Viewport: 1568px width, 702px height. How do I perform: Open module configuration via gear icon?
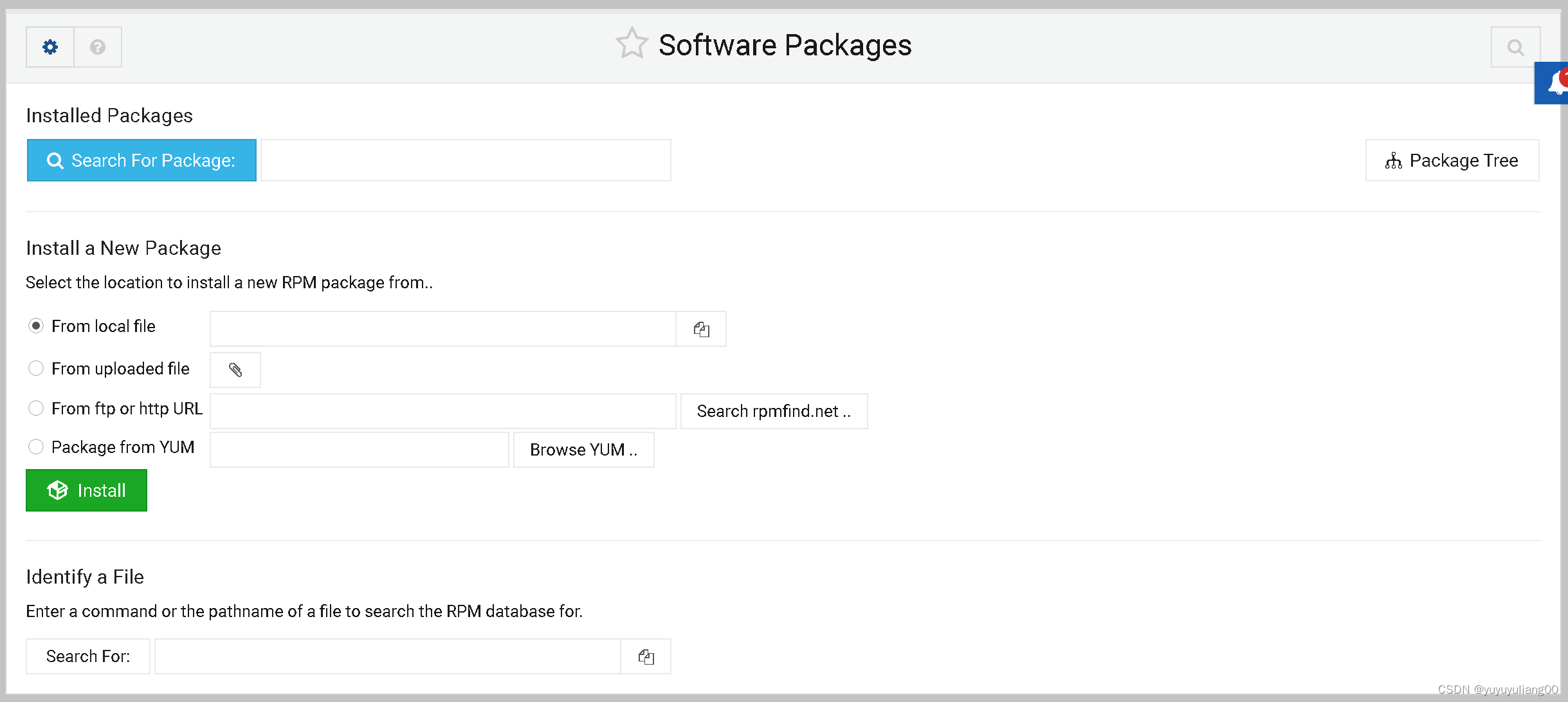(x=49, y=46)
